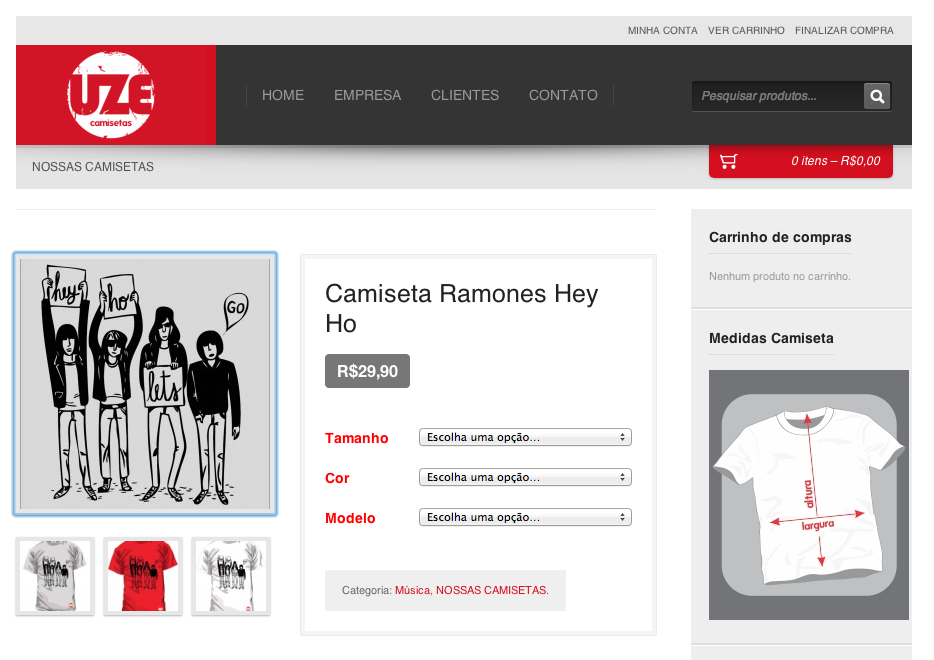The width and height of the screenshot is (934, 660).
Task: Open the Modelo dropdown
Action: pos(525,517)
